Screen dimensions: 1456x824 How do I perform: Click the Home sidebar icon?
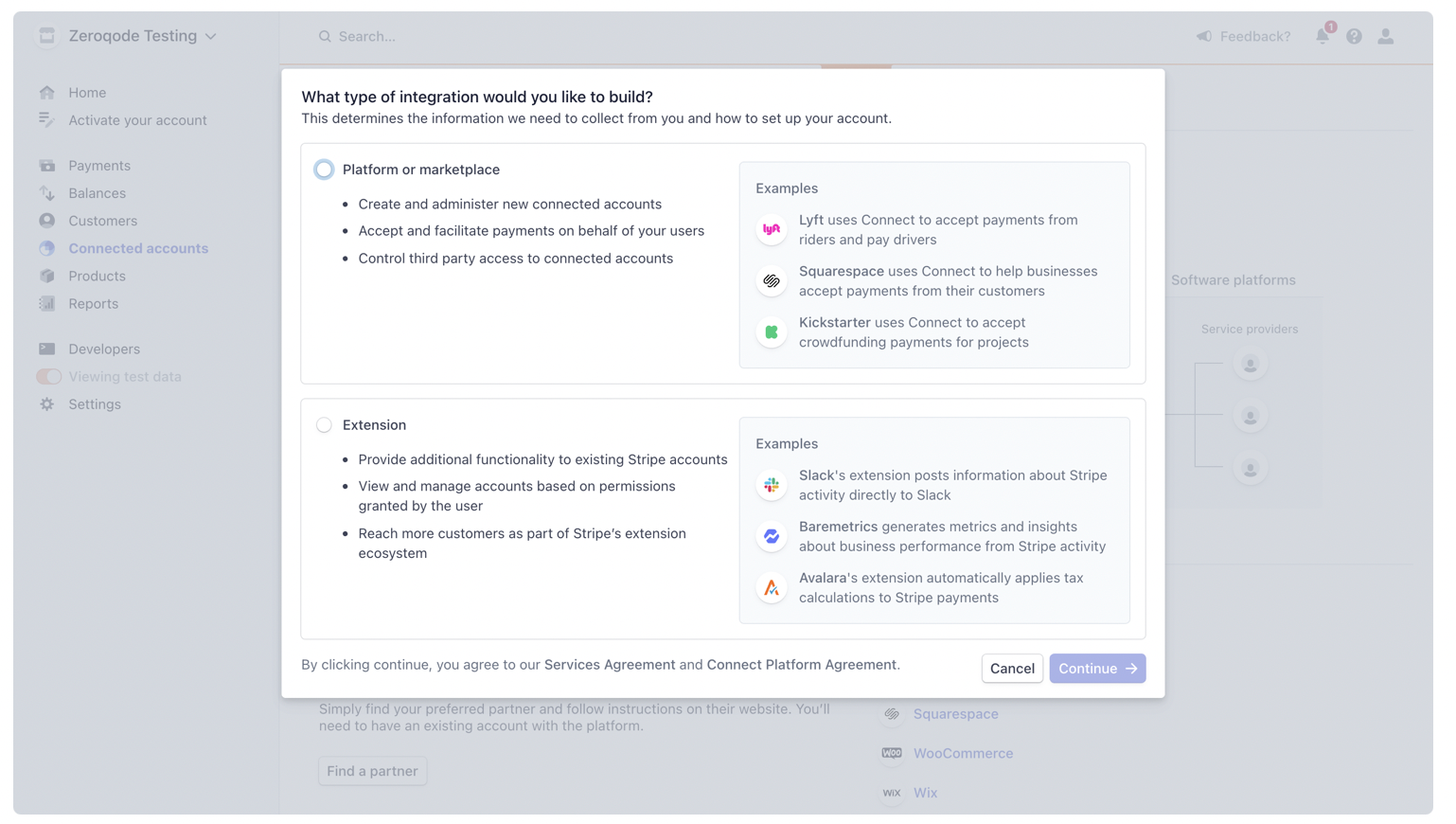[x=47, y=92]
